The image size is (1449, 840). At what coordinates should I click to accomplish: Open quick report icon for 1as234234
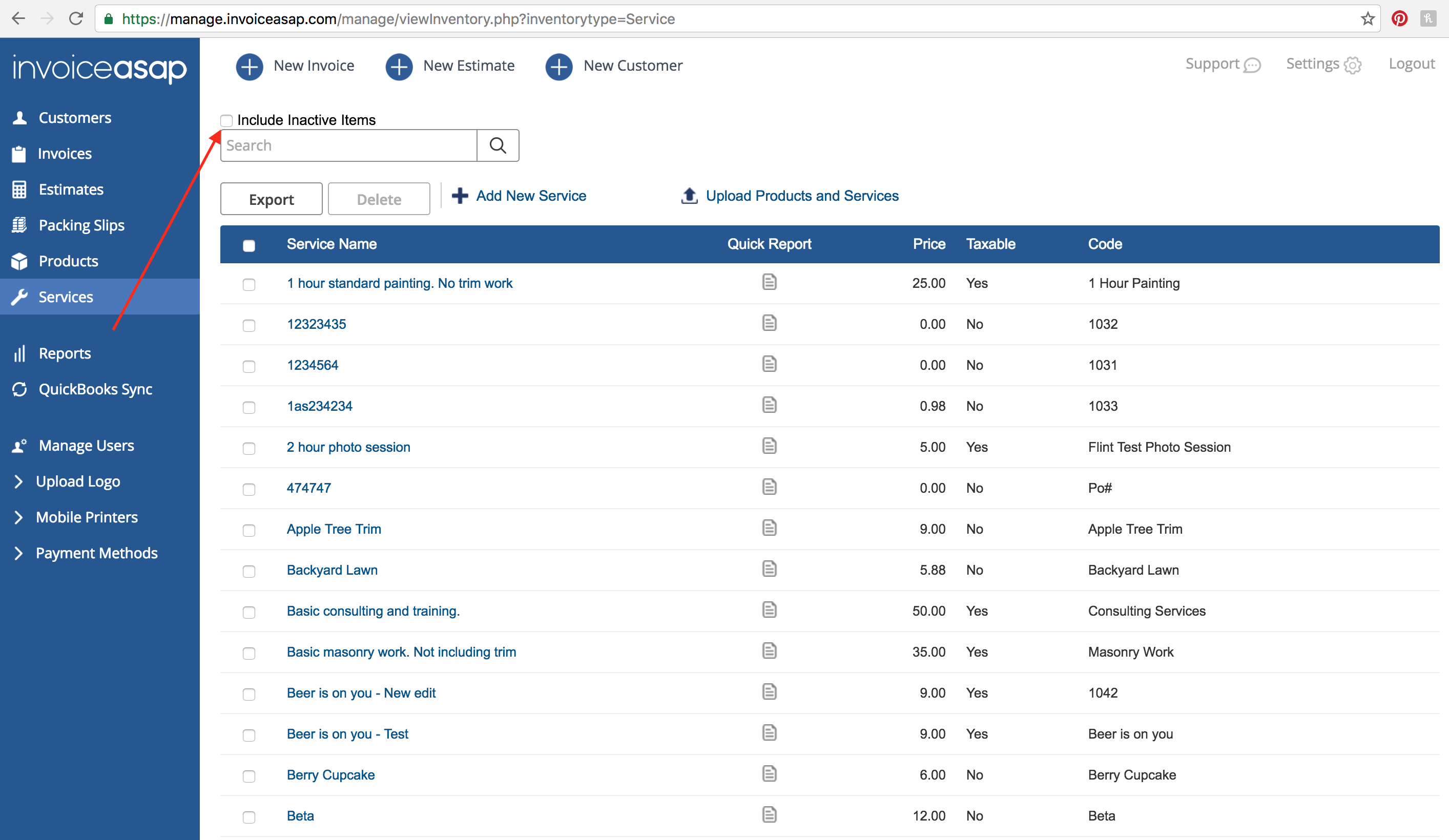coord(770,405)
